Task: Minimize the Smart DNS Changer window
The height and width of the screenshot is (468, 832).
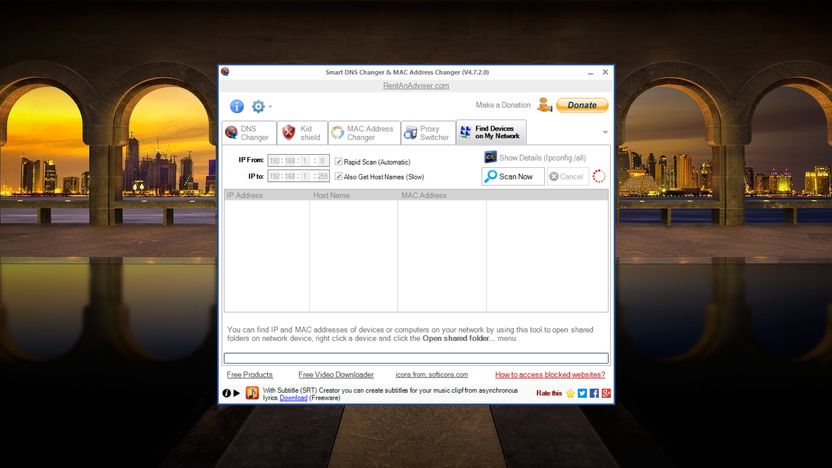Action: tap(590, 72)
